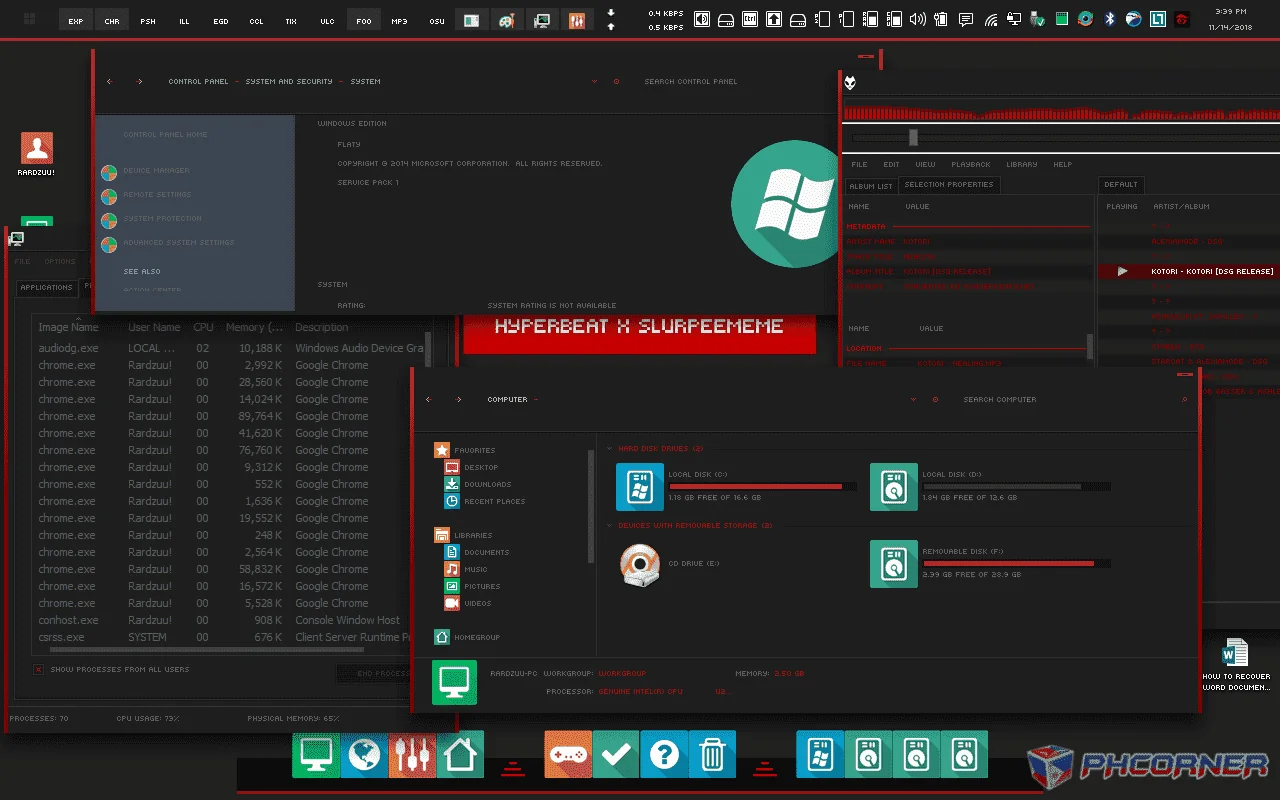Open Downloads in Computer sidebar
Viewport: 1280px width, 800px height.
479,484
